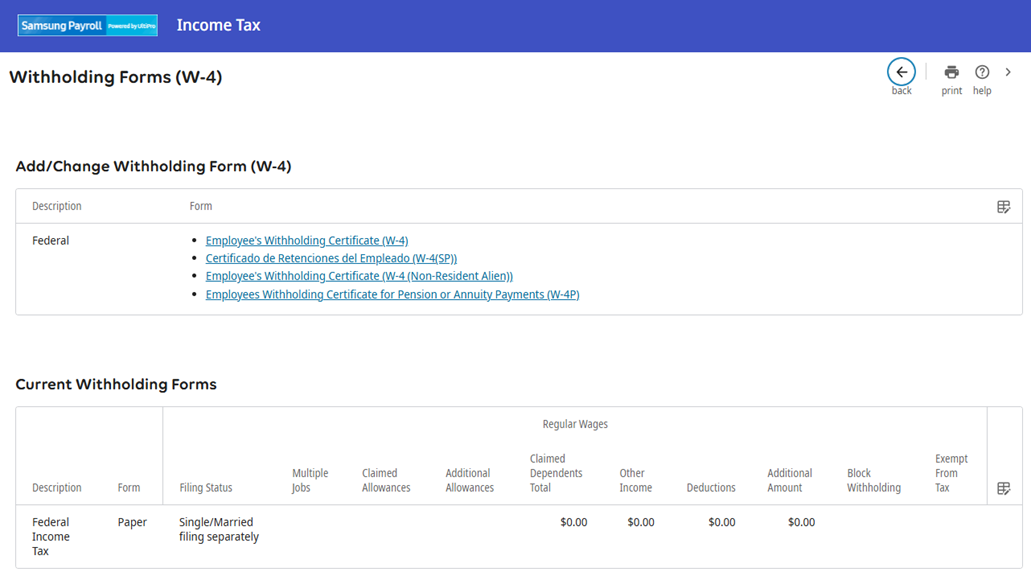Click the Deductions column header
Screen dimensions: 1031x572
710,488
